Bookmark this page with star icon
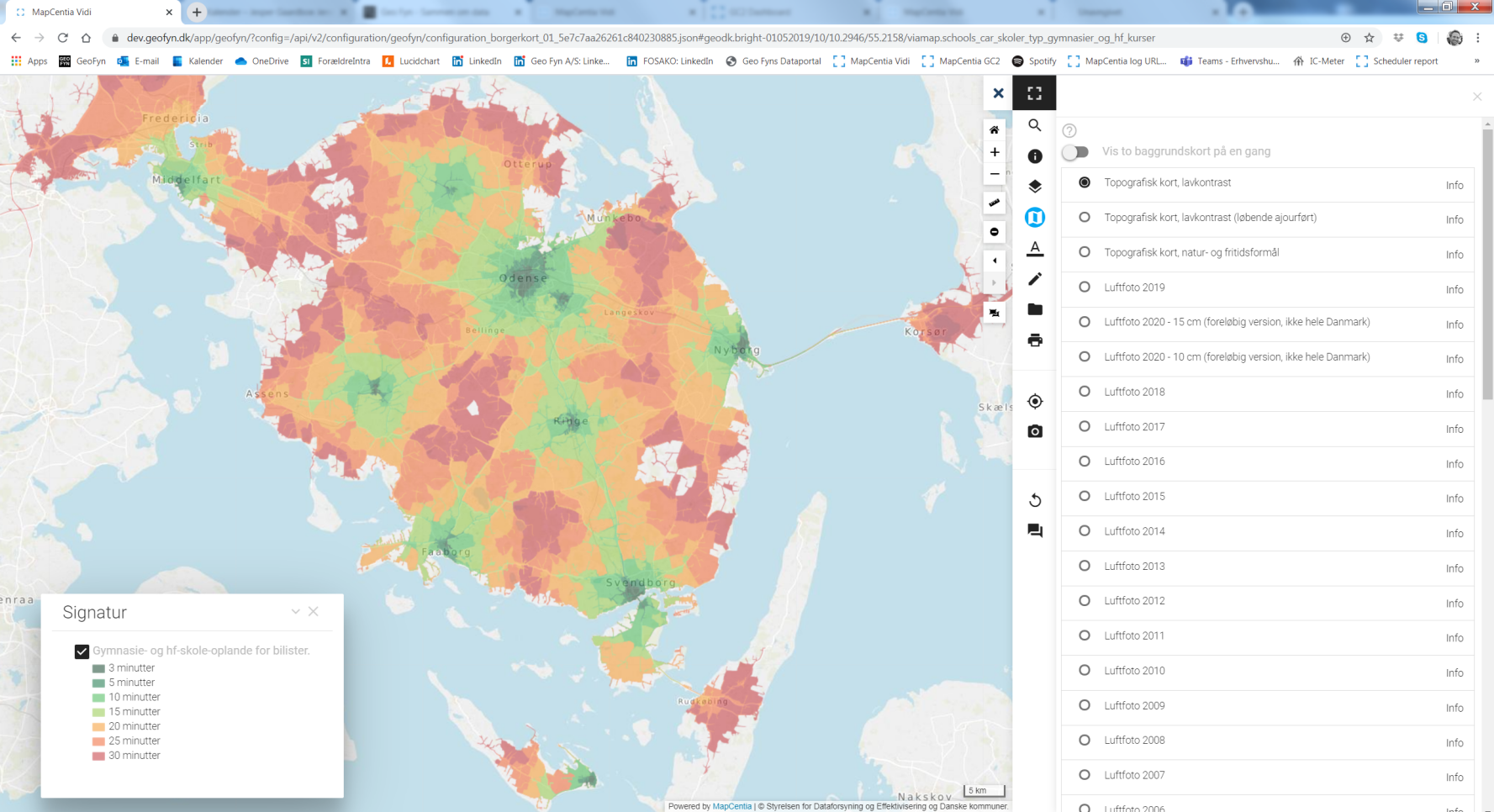 point(1369,38)
